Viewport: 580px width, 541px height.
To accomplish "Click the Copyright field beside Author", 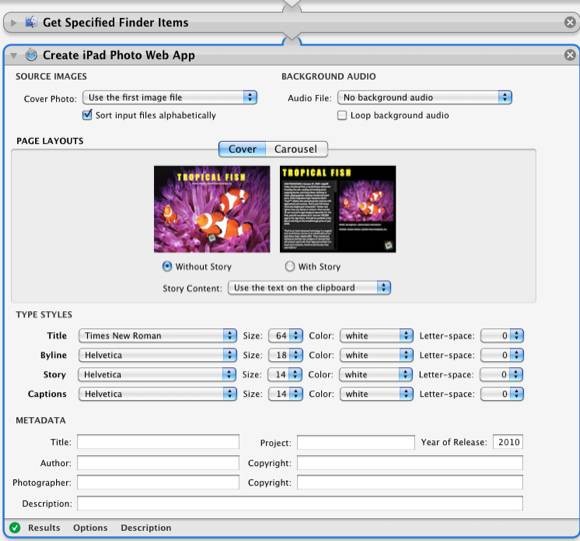I will pyautogui.click(x=410, y=463).
